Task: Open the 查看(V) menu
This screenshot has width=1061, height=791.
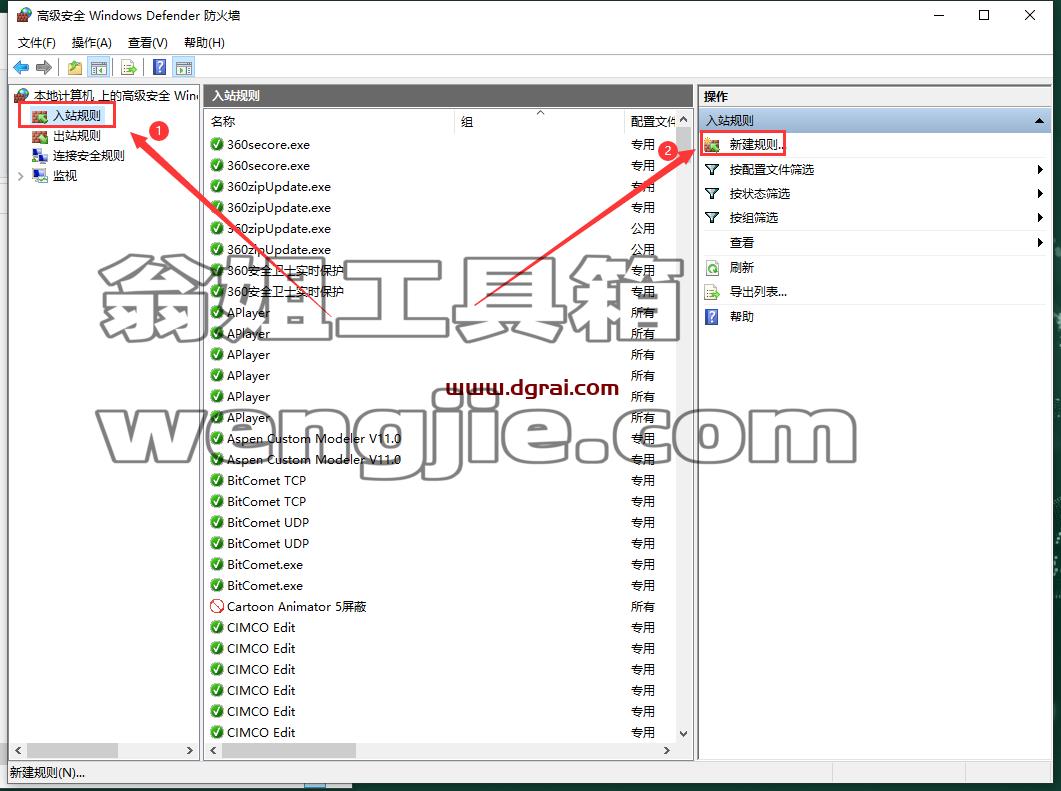Action: (148, 43)
